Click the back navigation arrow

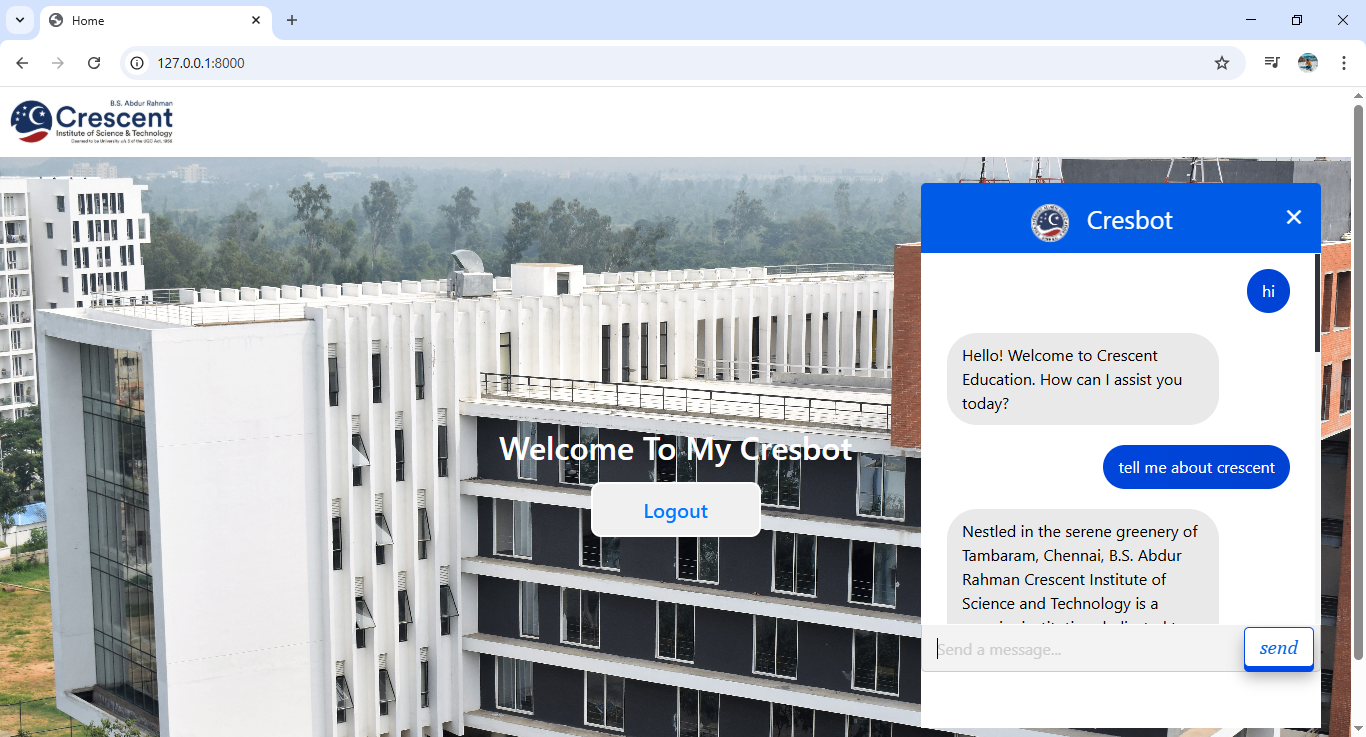click(x=22, y=62)
